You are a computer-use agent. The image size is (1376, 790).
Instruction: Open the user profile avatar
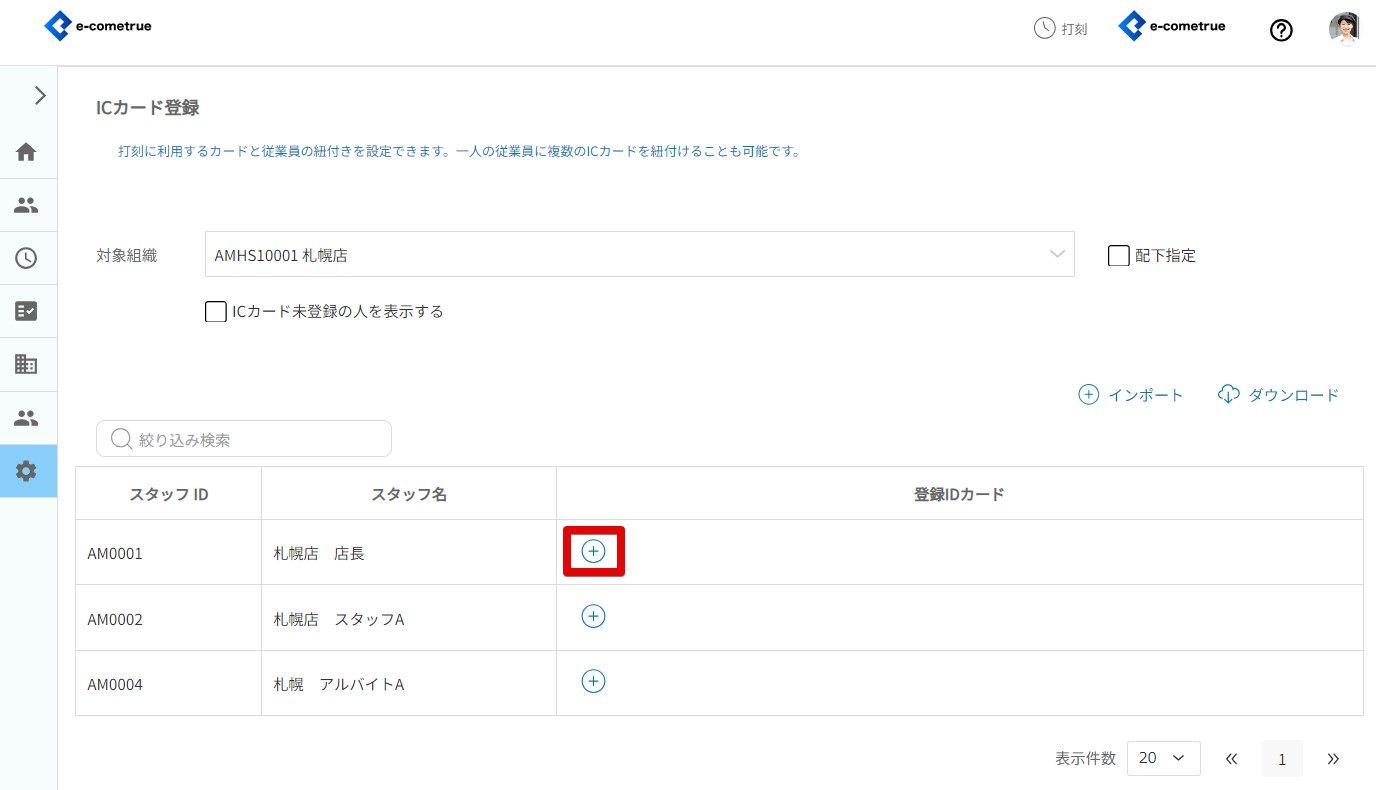(1344, 29)
